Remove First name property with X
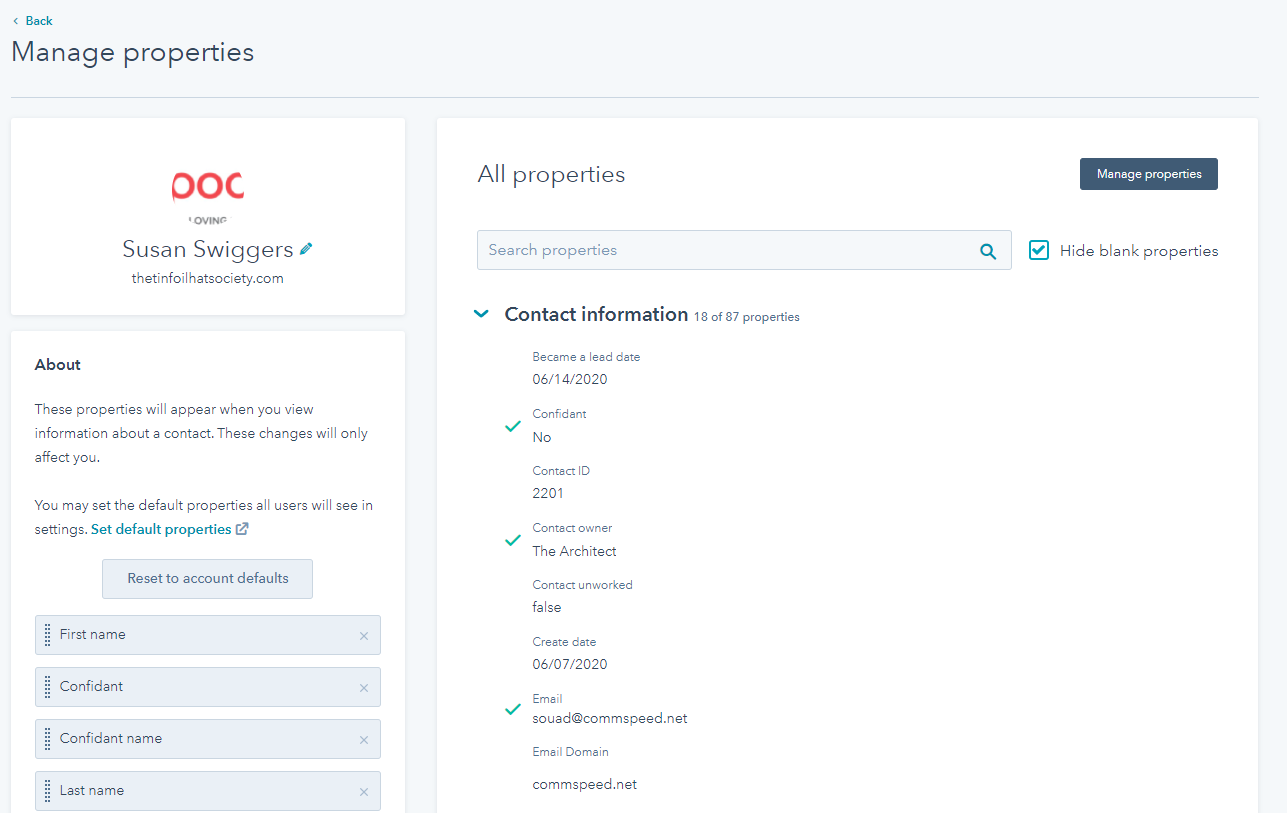The width and height of the screenshot is (1287, 813). [x=364, y=636]
